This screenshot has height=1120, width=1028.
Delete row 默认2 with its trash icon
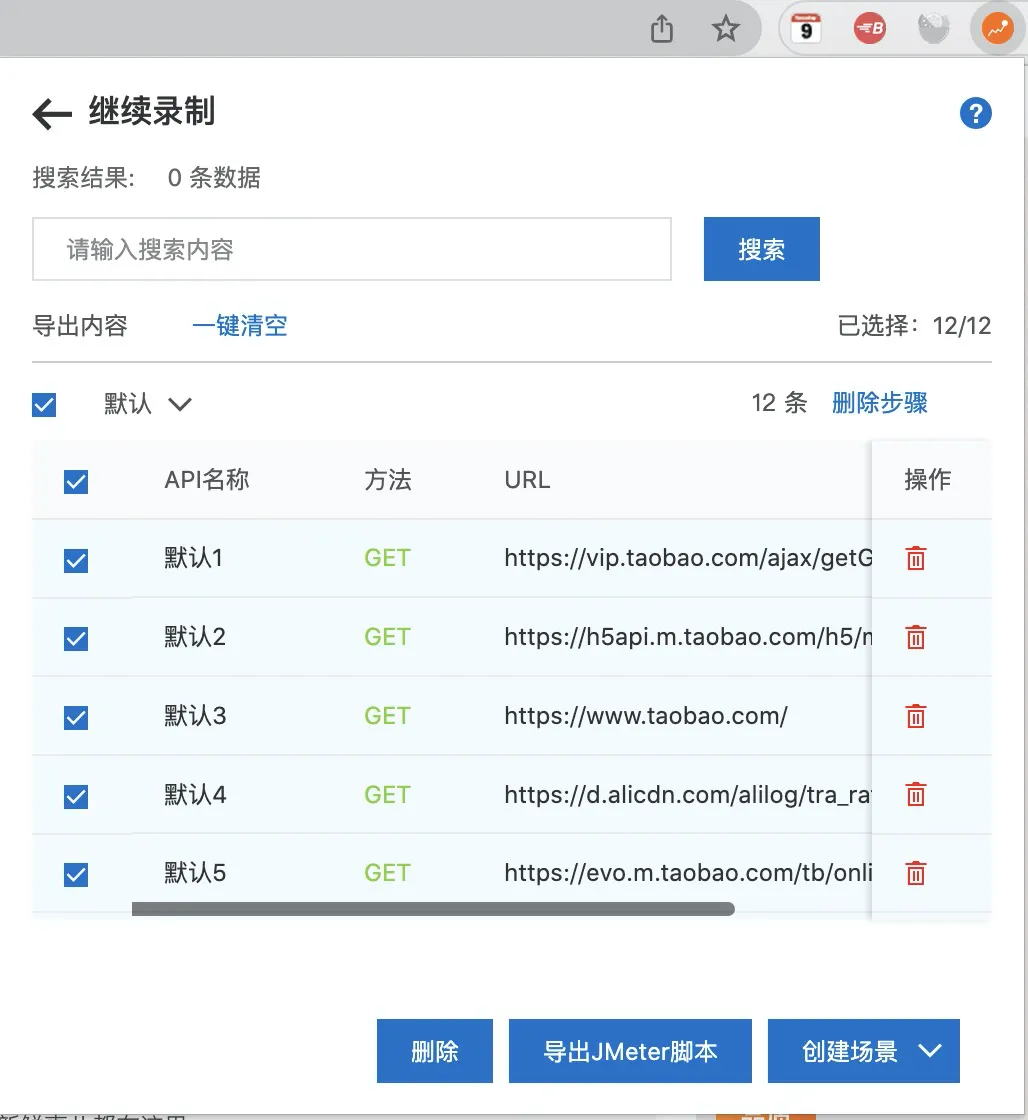(x=916, y=636)
